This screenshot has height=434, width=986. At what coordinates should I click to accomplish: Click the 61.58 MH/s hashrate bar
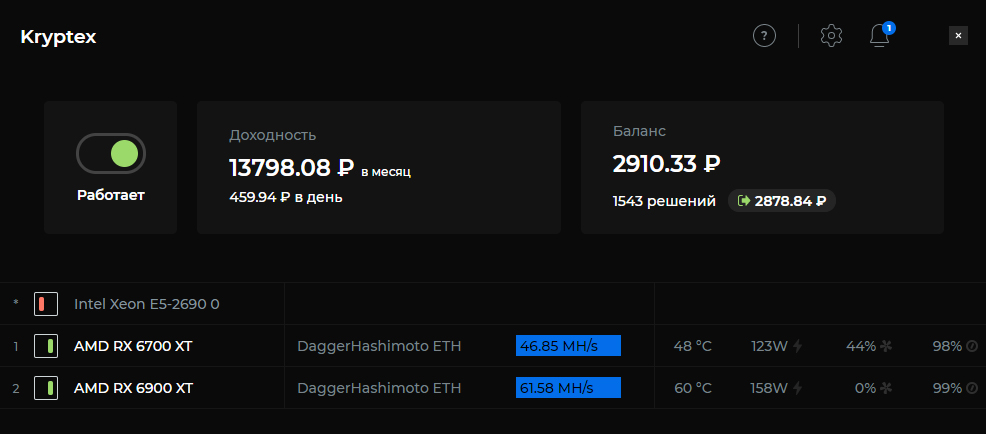568,387
